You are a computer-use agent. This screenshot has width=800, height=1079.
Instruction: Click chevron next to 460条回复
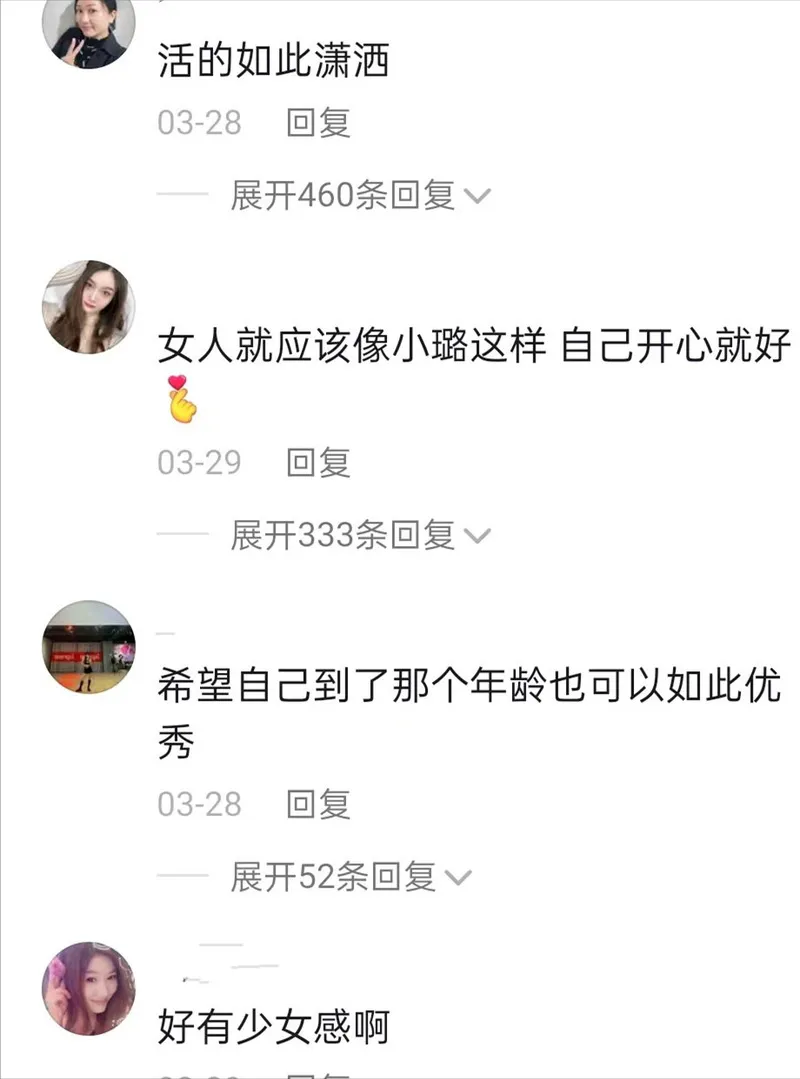pos(477,197)
